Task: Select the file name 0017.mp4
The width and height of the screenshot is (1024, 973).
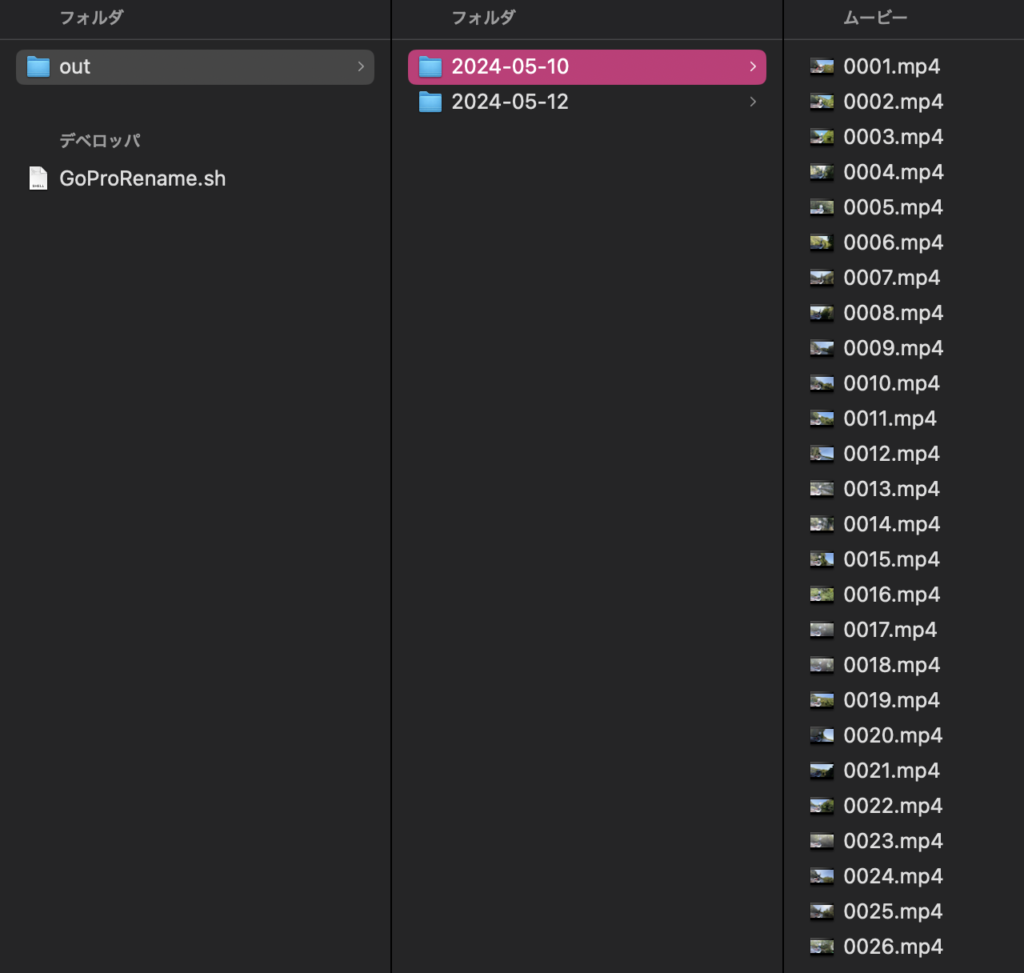Action: pyautogui.click(x=889, y=630)
